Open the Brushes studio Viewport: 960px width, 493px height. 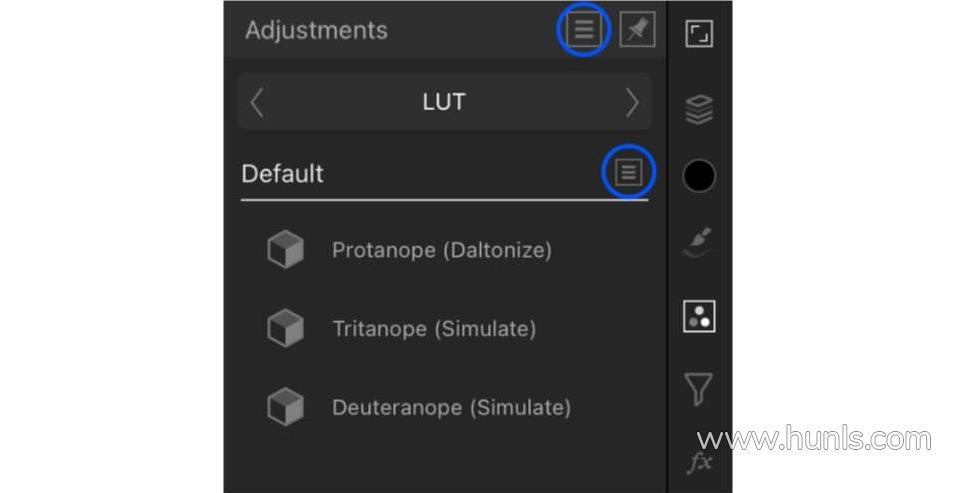699,244
